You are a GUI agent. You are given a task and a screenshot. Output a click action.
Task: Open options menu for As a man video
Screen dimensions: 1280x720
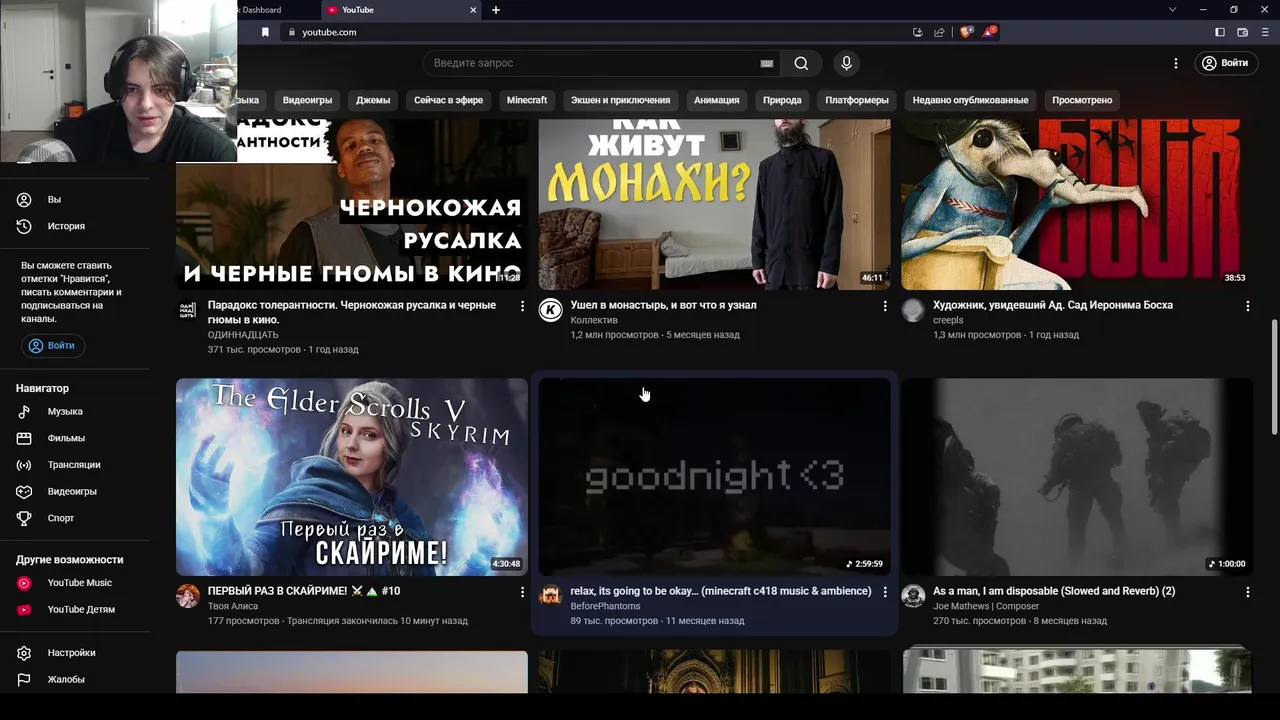pyautogui.click(x=1248, y=592)
